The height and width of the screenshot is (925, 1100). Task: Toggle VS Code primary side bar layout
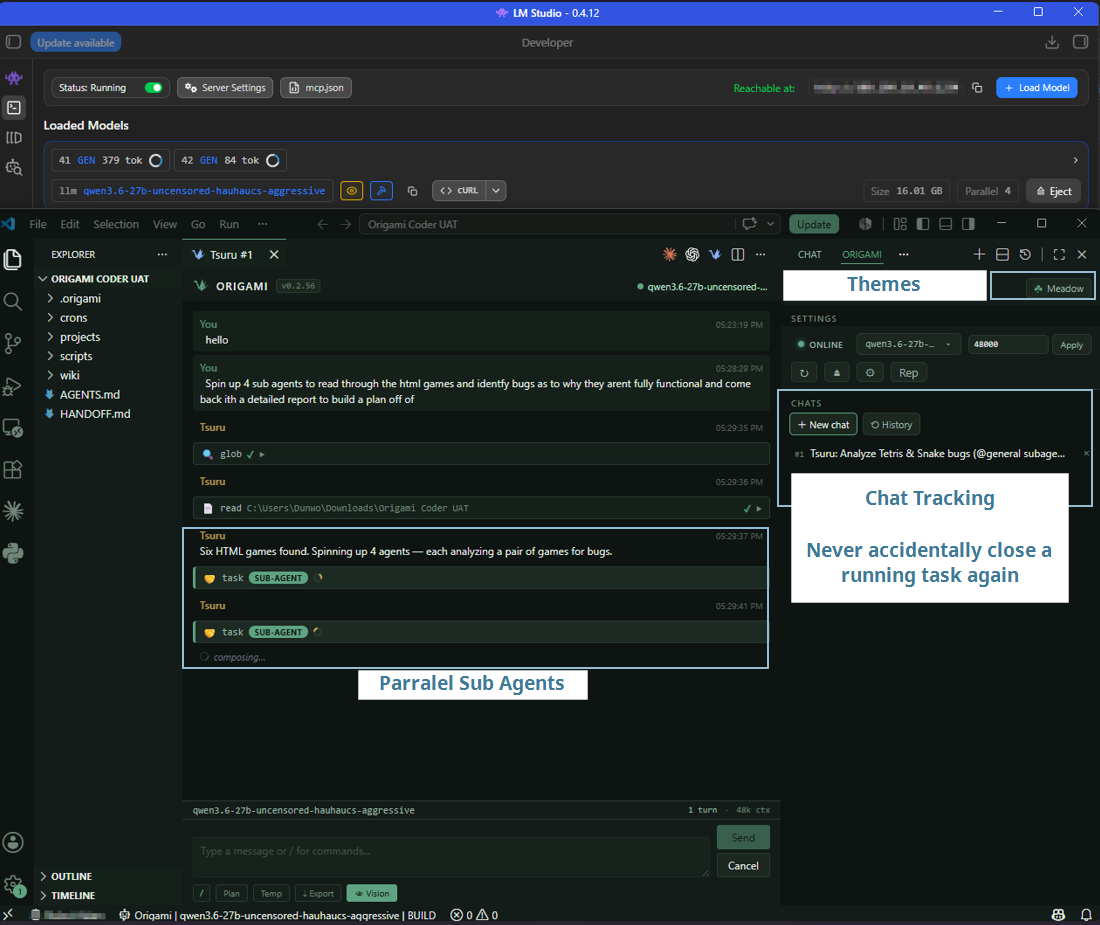pyautogui.click(x=923, y=224)
